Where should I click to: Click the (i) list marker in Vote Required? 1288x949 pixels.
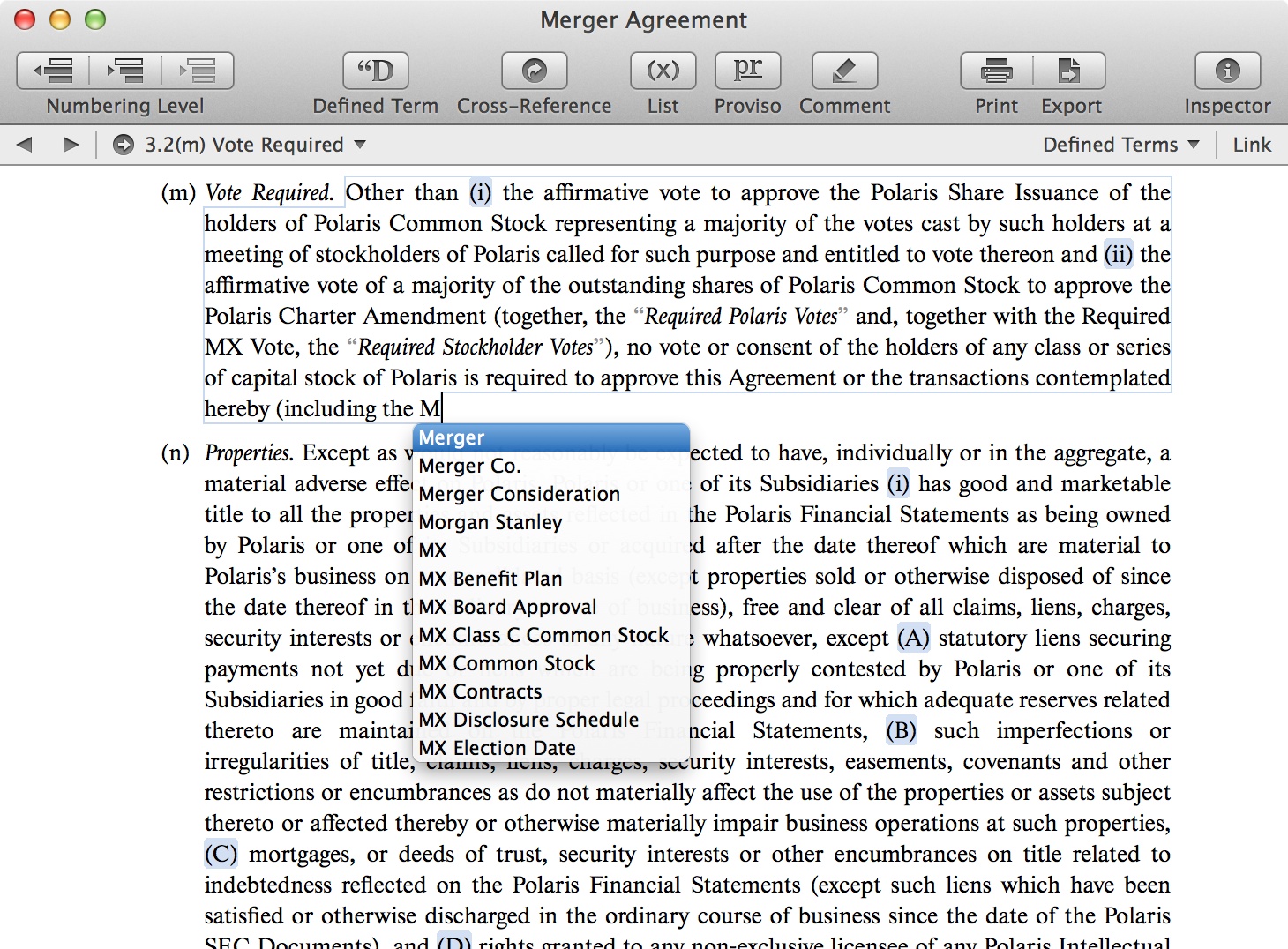[480, 192]
